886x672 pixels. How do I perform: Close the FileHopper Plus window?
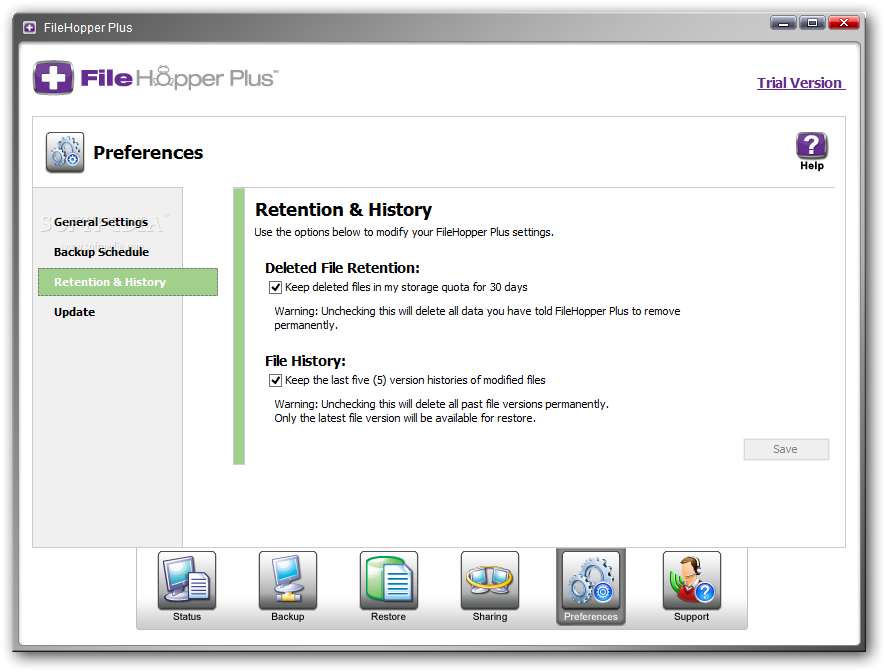point(844,23)
